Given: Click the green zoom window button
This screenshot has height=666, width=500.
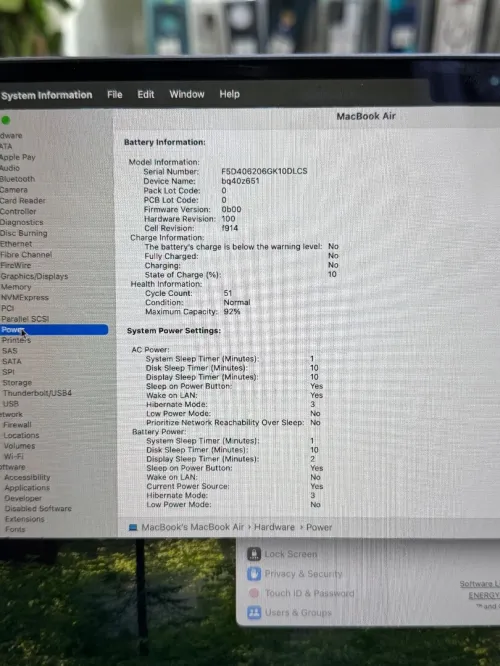Looking at the screenshot, I should point(6,120).
